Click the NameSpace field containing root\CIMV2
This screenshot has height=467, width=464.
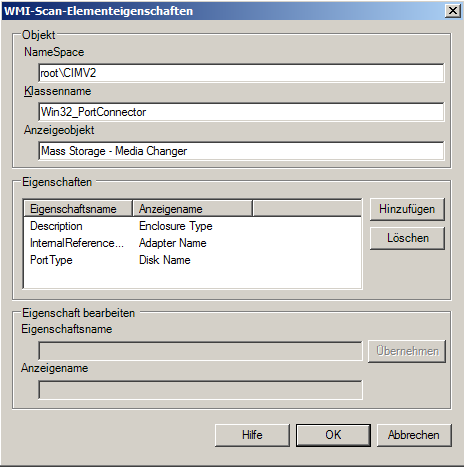[x=241, y=73]
